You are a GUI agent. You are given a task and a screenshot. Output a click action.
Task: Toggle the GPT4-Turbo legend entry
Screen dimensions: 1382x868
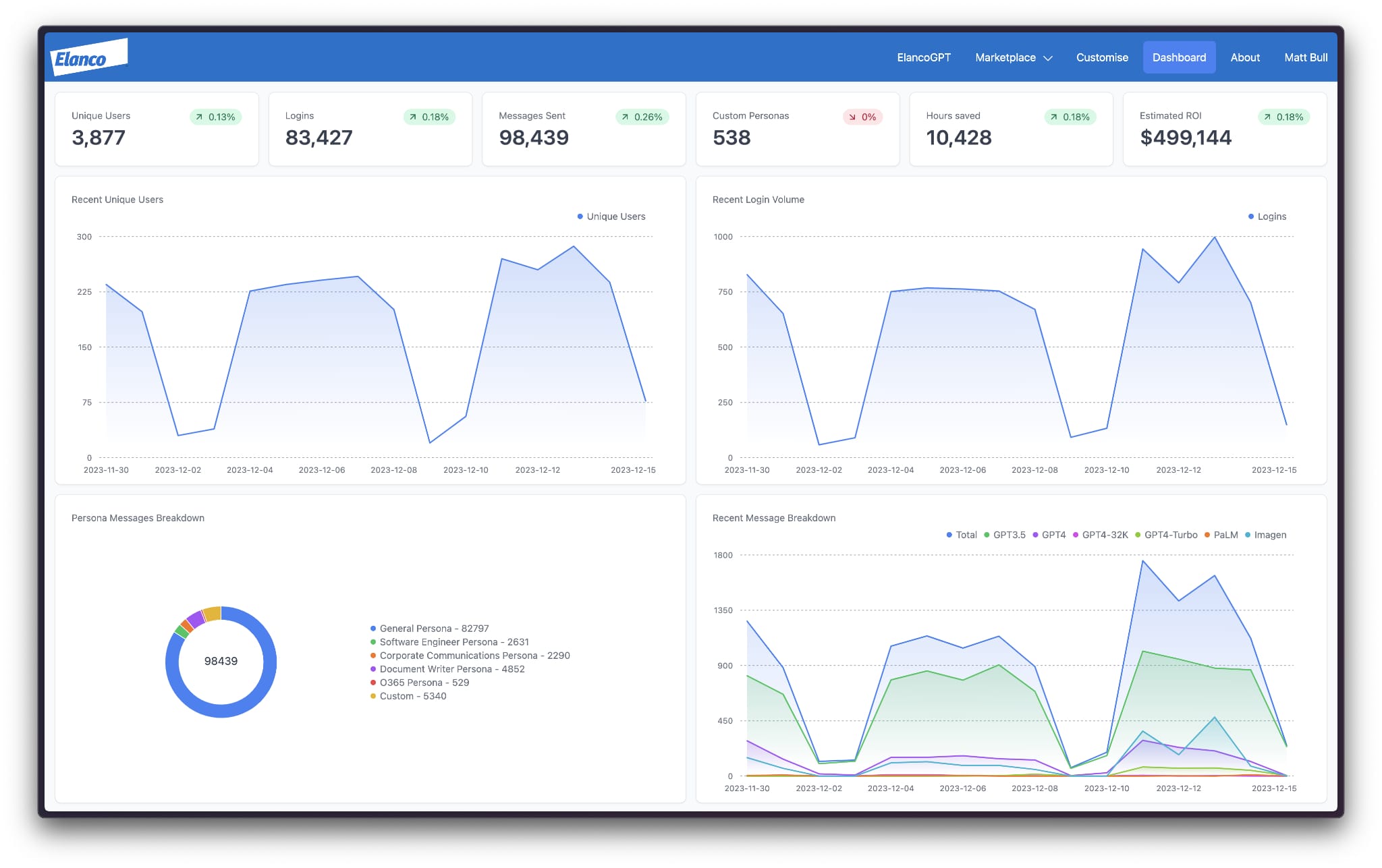click(1166, 535)
